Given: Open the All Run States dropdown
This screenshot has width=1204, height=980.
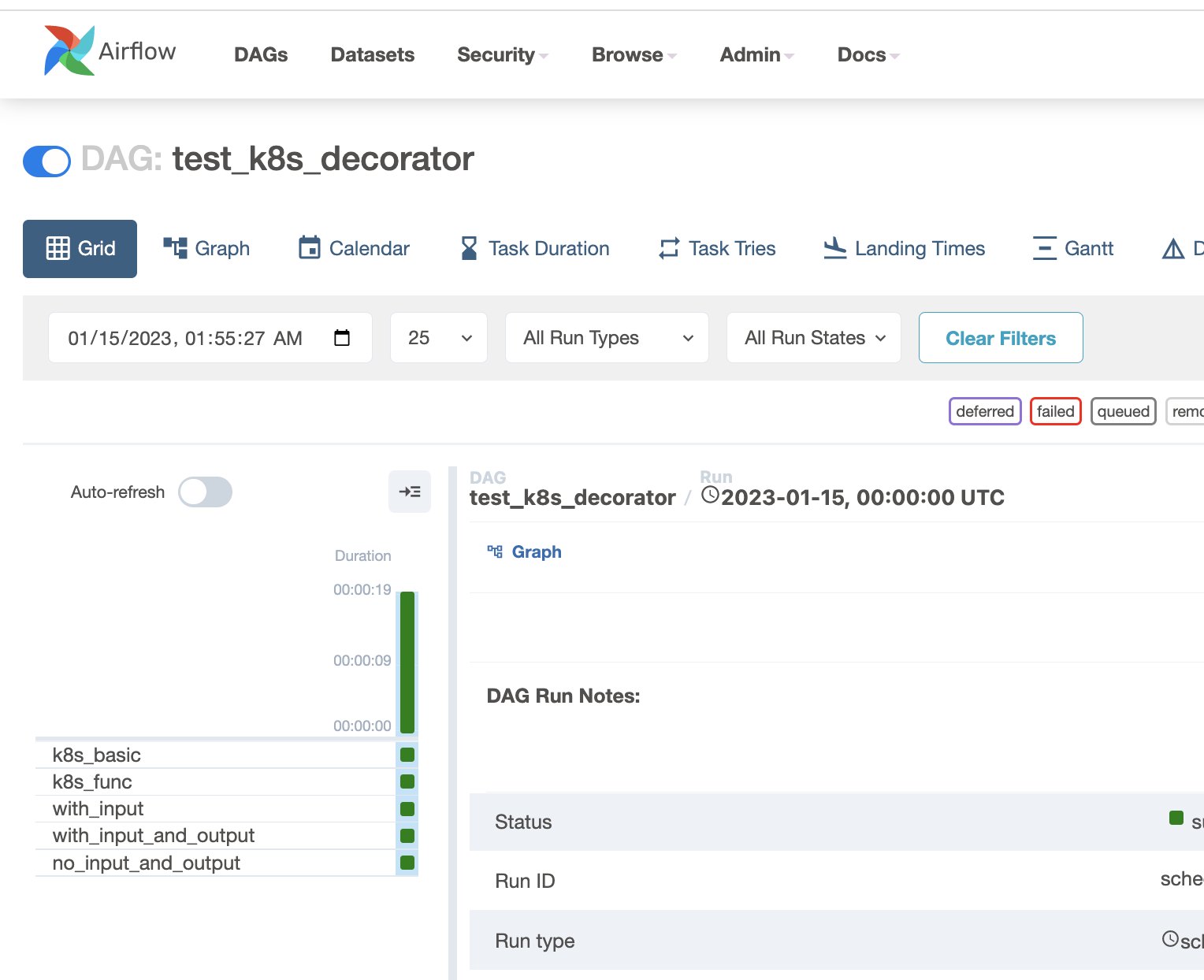Looking at the screenshot, I should 814,338.
